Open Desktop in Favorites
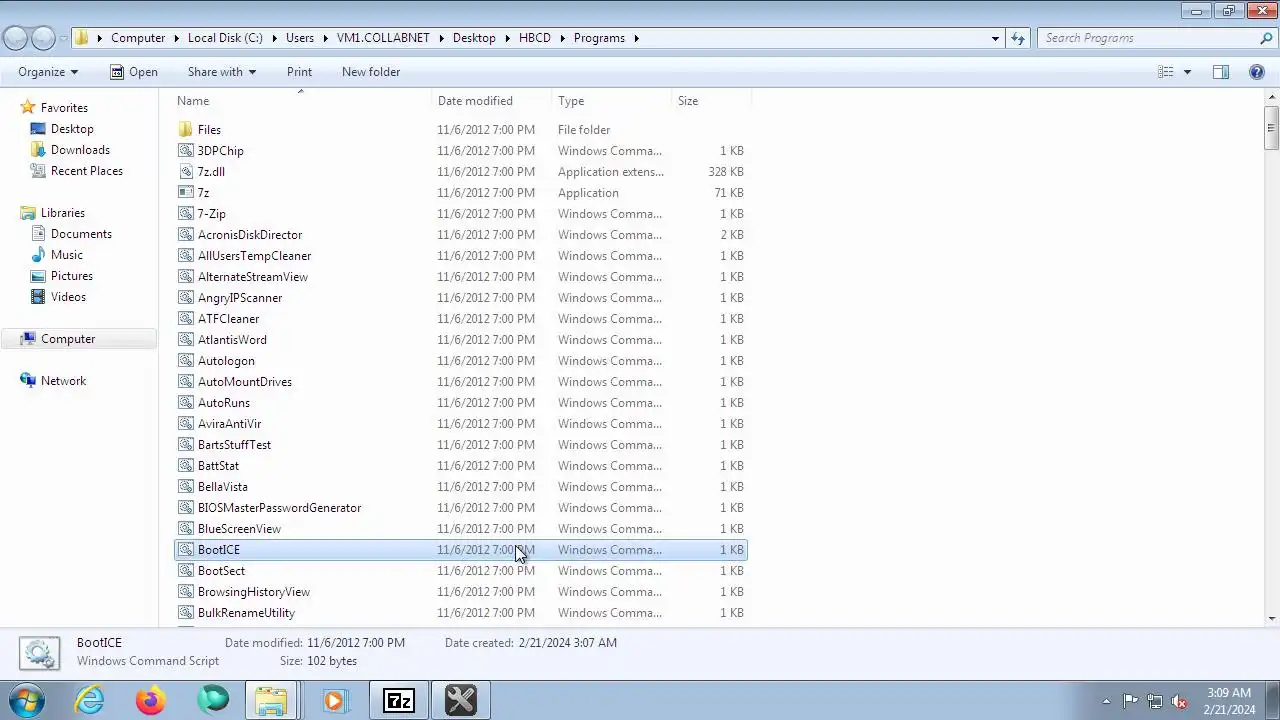1280x720 pixels. click(72, 129)
